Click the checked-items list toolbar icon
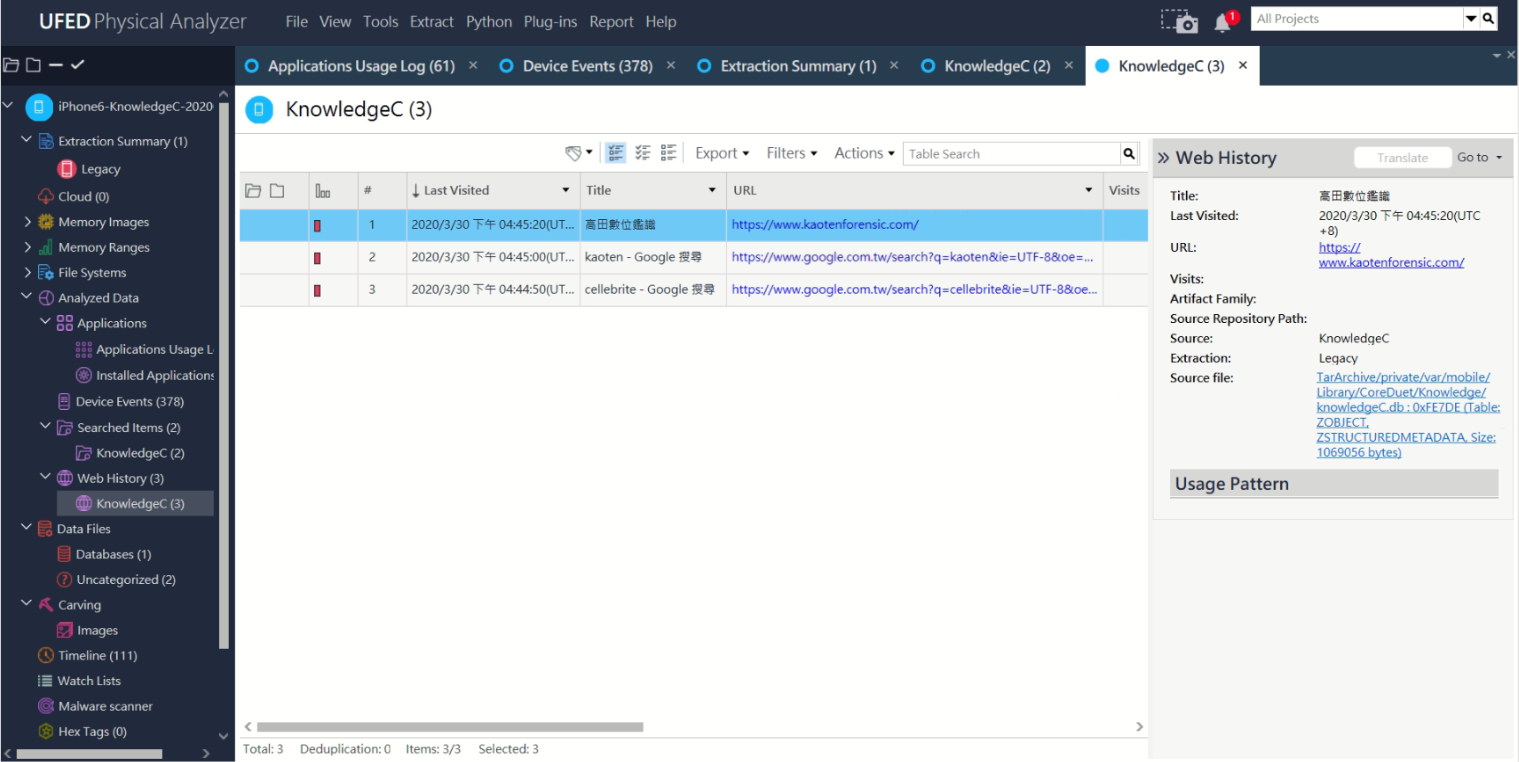The image size is (1519, 762). [x=643, y=153]
